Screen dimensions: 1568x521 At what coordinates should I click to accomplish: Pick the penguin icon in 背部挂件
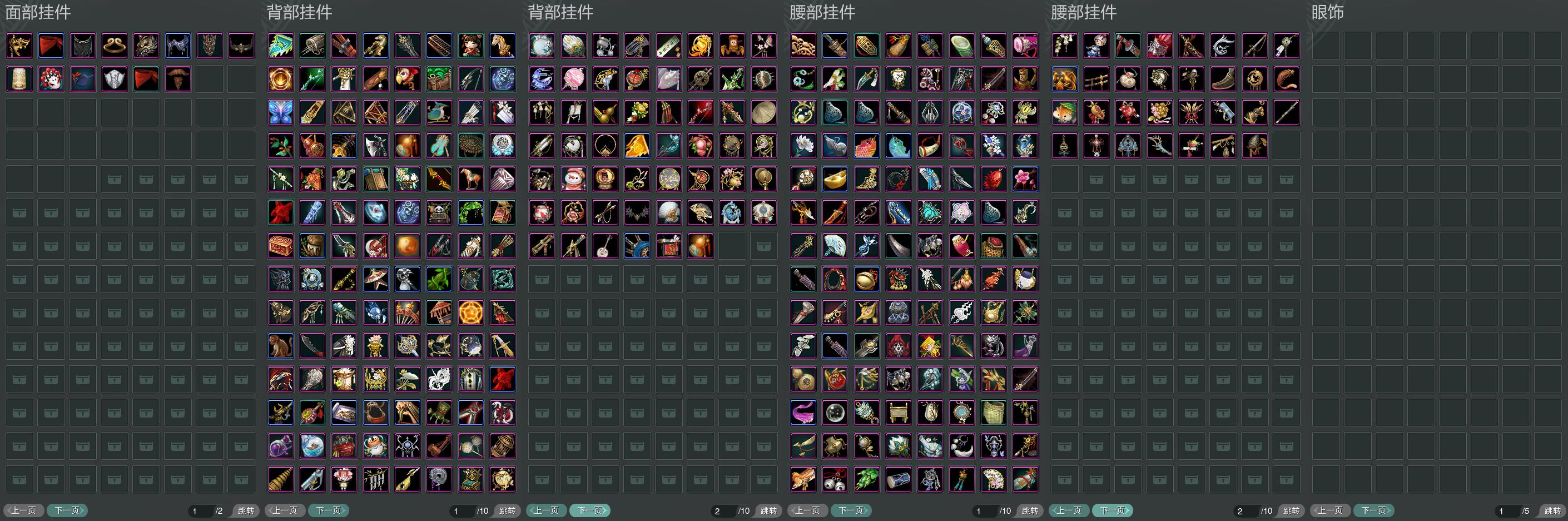(x=375, y=446)
